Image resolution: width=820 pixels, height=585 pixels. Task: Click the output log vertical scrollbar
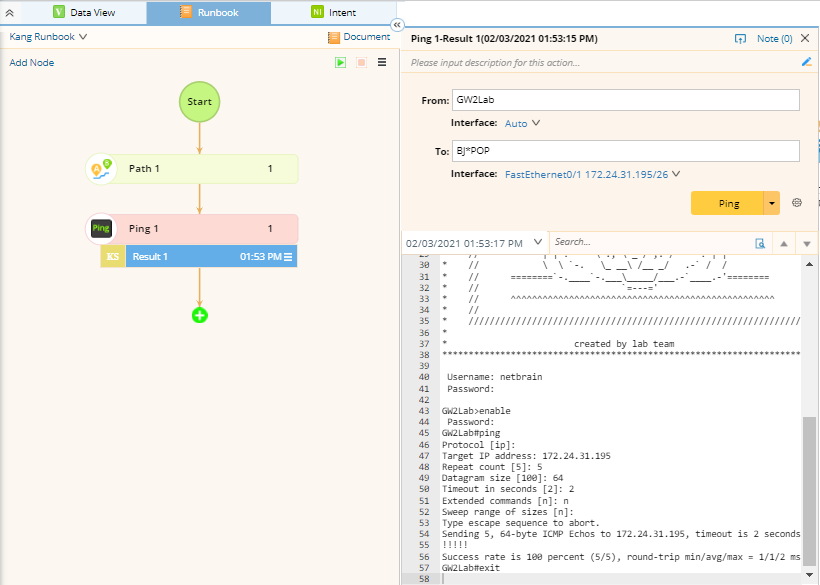[x=809, y=490]
